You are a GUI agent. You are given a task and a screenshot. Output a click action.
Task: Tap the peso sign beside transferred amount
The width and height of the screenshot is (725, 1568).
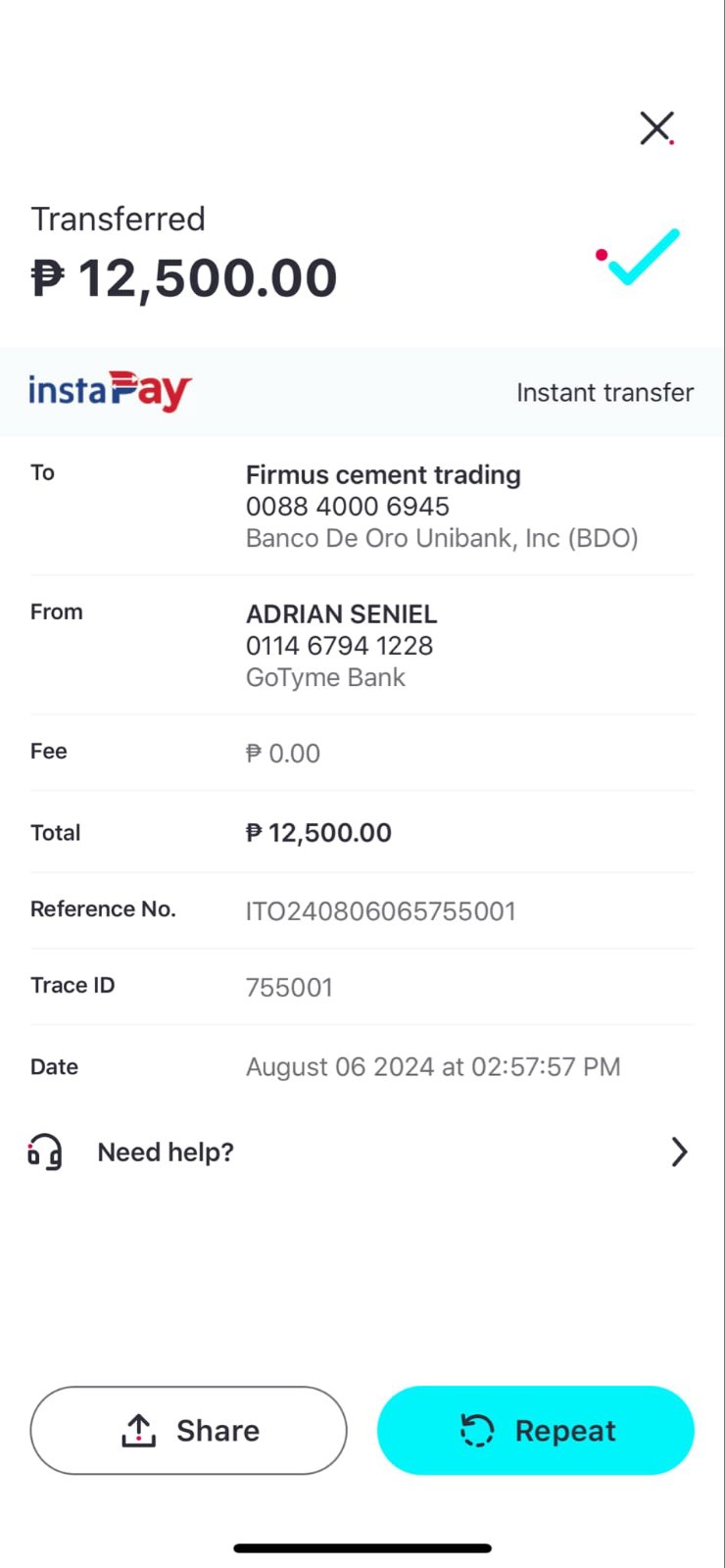[48, 278]
